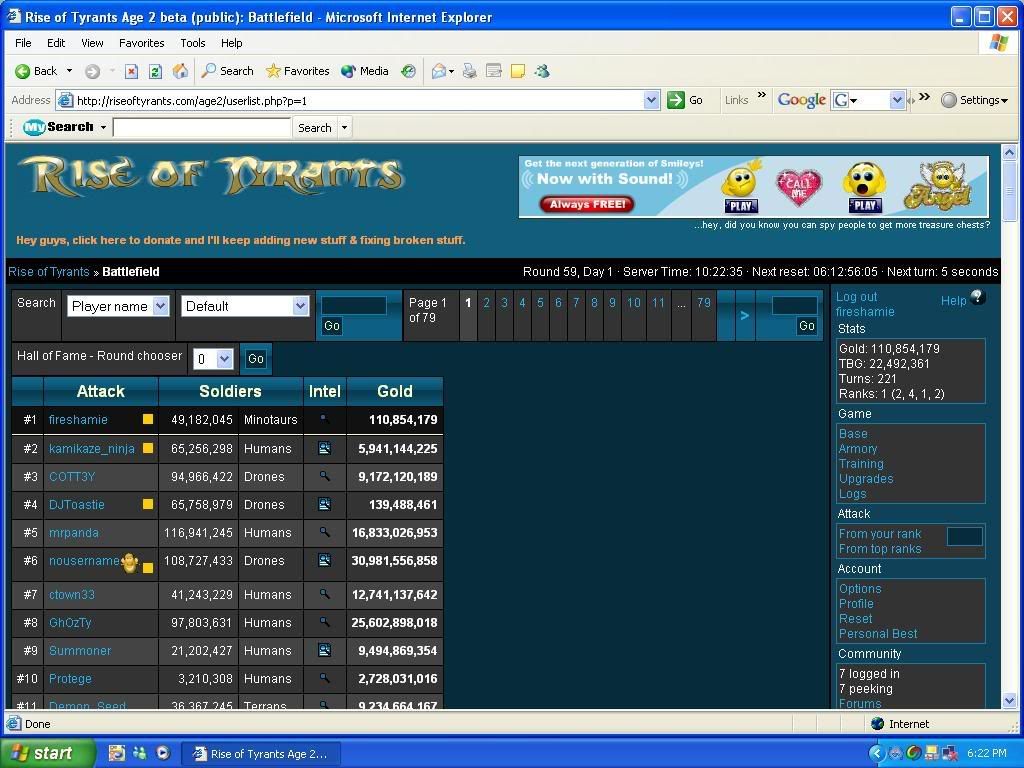Open Google toolbar Settings
Viewport: 1024px width, 768px height.
click(x=974, y=100)
